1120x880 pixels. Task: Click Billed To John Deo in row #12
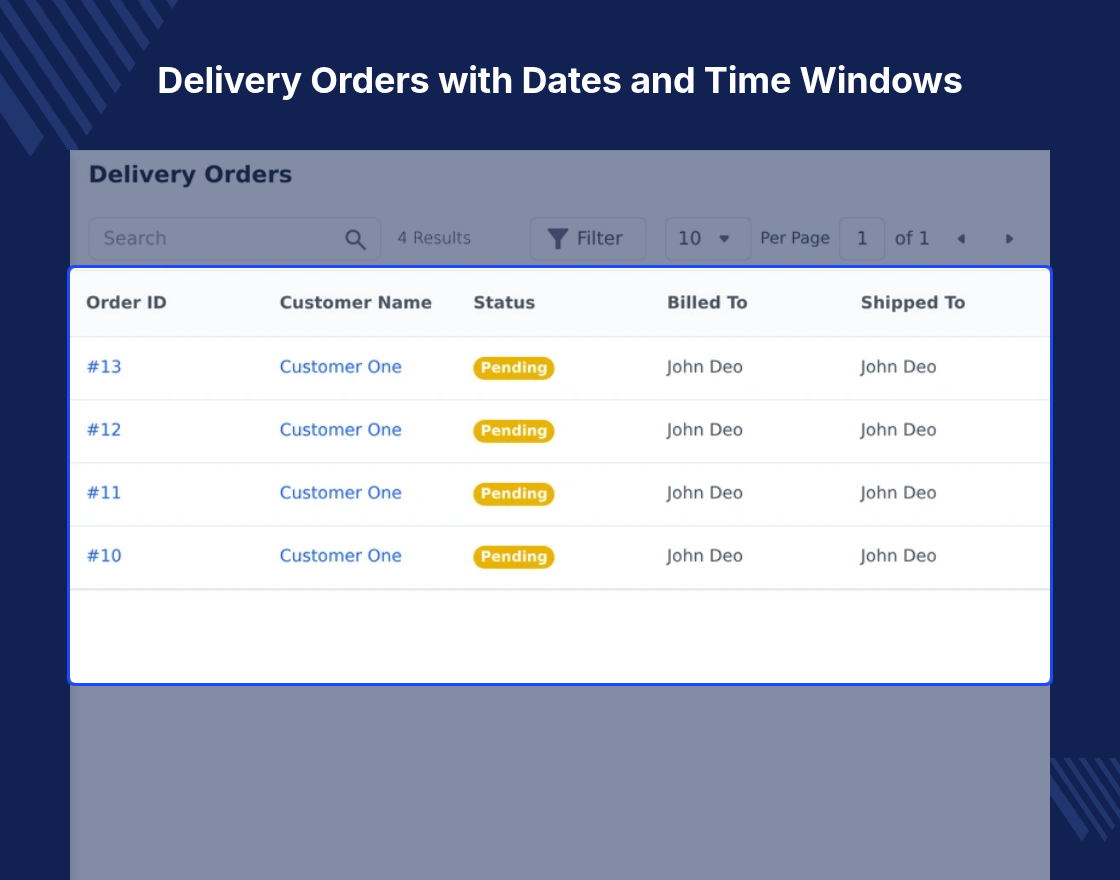click(x=704, y=429)
